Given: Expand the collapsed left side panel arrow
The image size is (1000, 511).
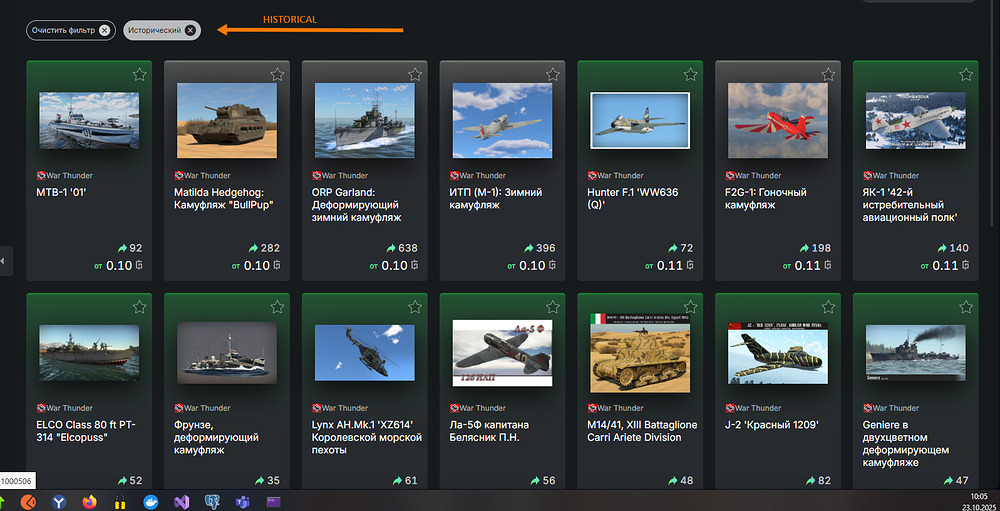Looking at the screenshot, I should [4, 261].
